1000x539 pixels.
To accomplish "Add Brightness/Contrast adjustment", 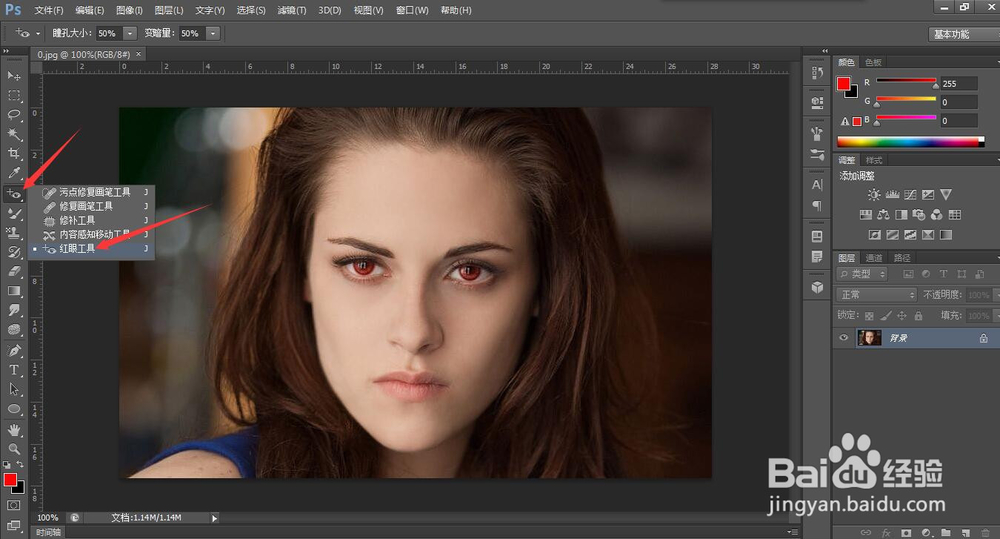I will [874, 195].
